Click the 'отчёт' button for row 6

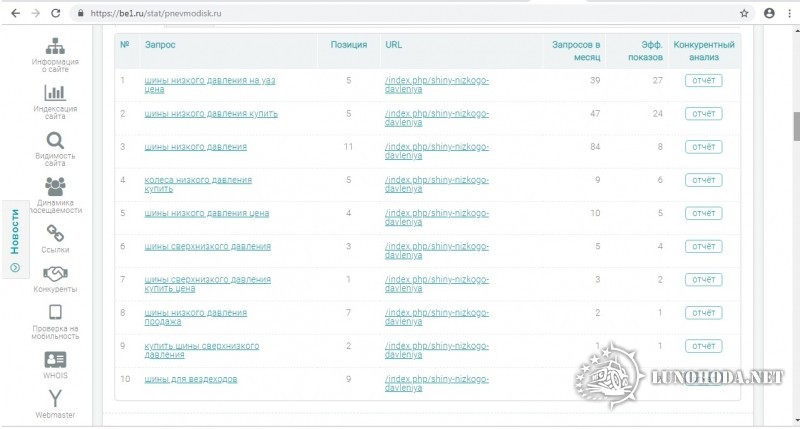click(x=703, y=246)
